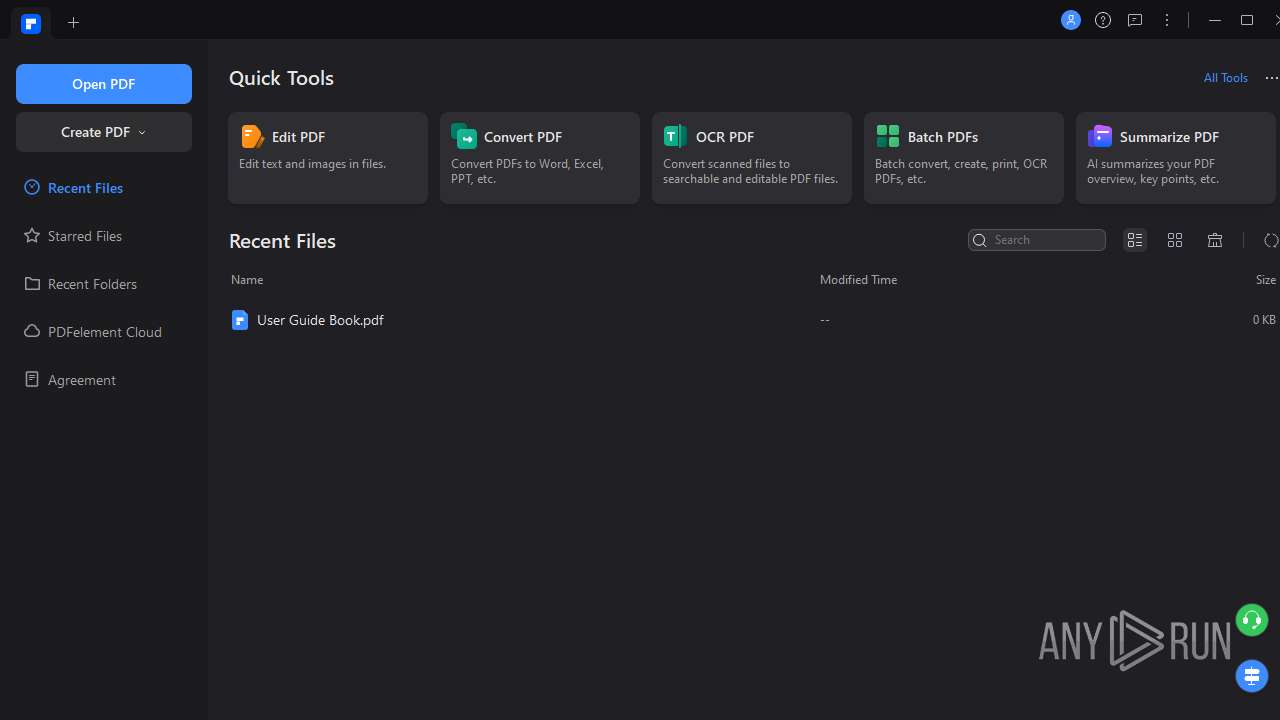Click the green Convert PDF icon
1280x720 pixels.
[464, 136]
